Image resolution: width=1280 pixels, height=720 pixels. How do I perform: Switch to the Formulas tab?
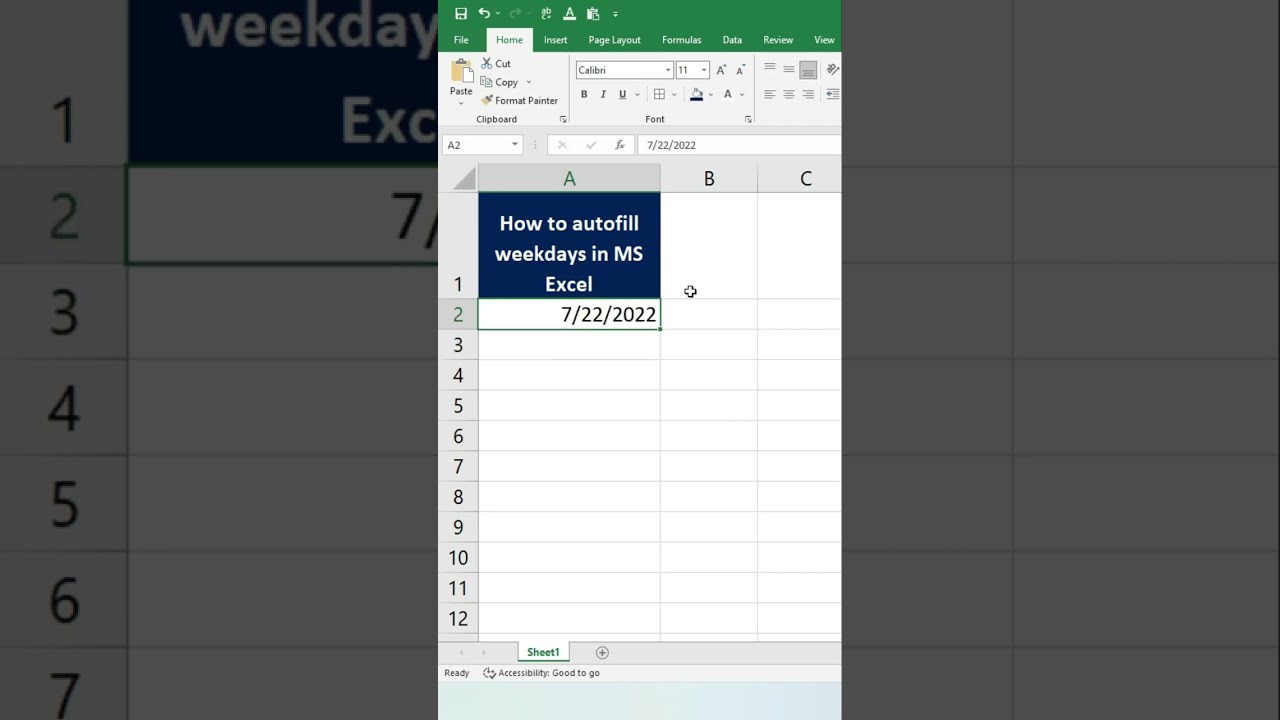point(682,40)
